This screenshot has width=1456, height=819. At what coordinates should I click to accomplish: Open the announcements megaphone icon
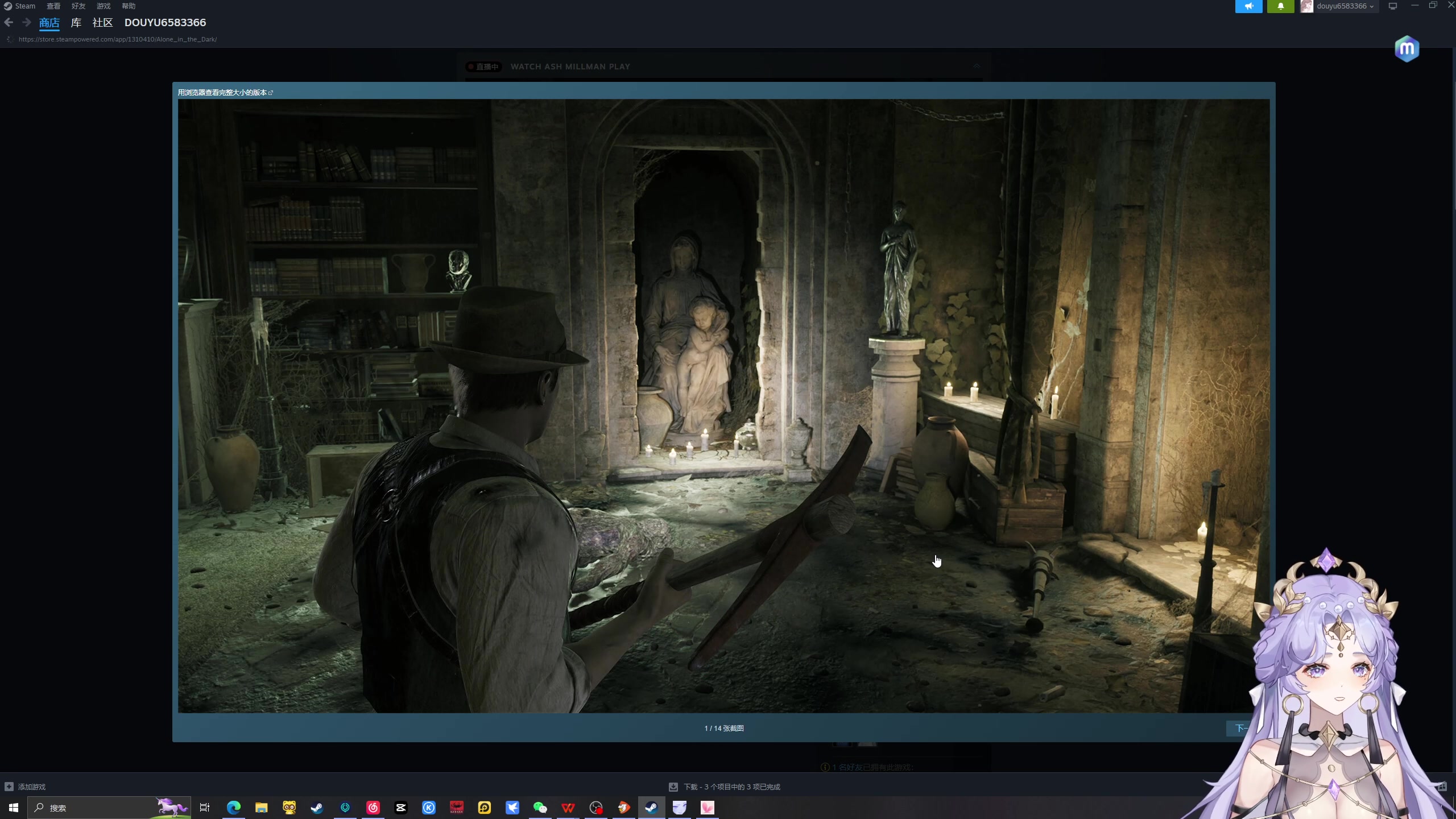tap(1248, 6)
